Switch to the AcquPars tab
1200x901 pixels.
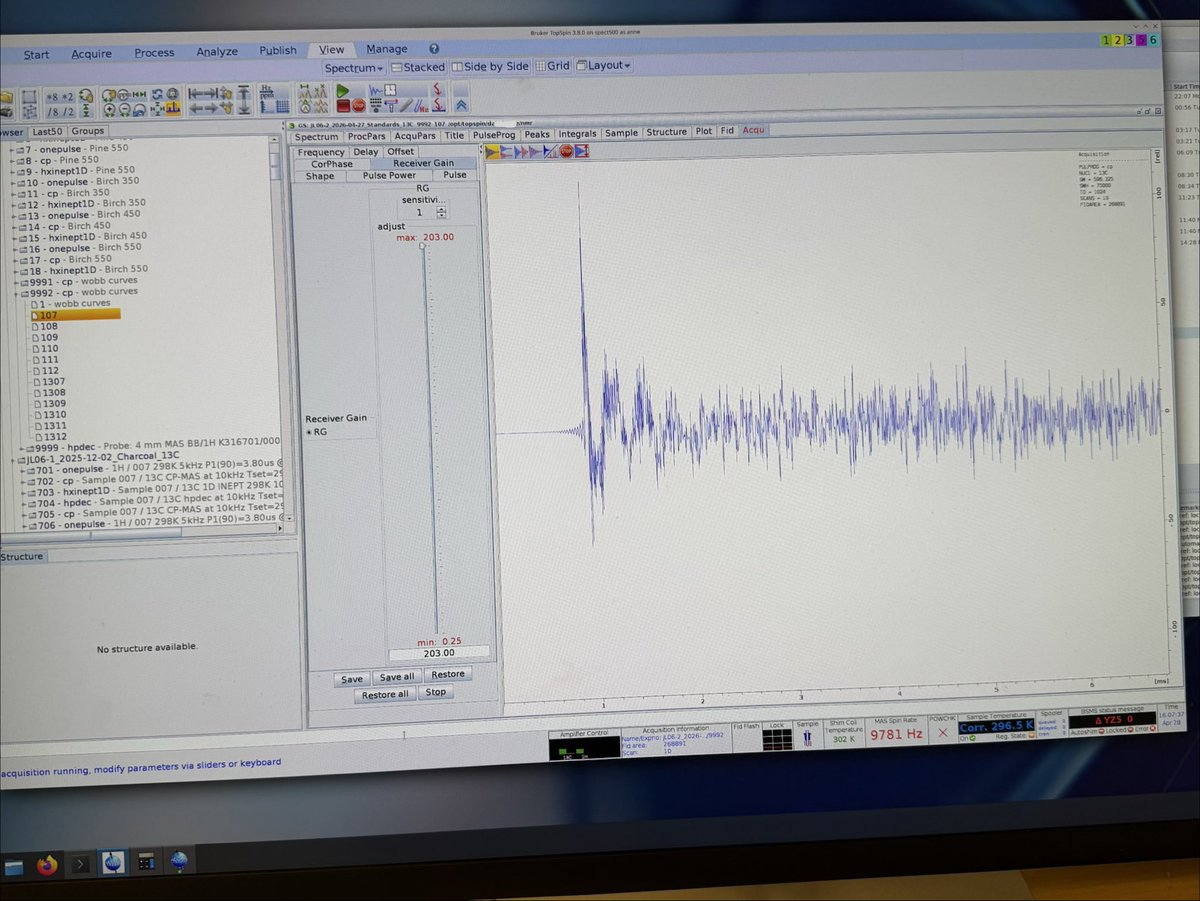click(415, 135)
